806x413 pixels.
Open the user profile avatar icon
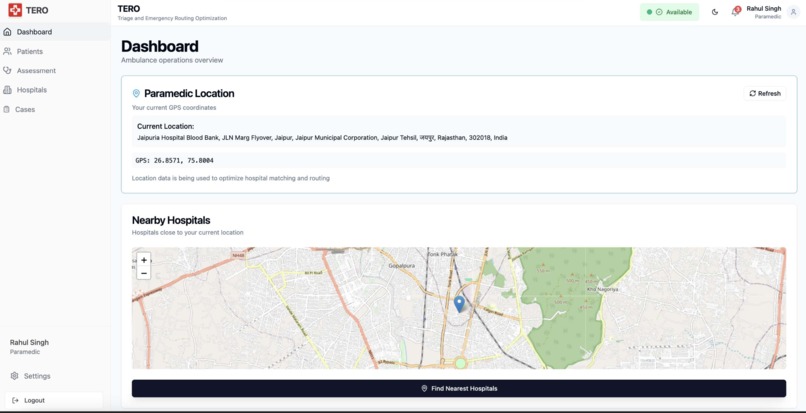[x=793, y=12]
